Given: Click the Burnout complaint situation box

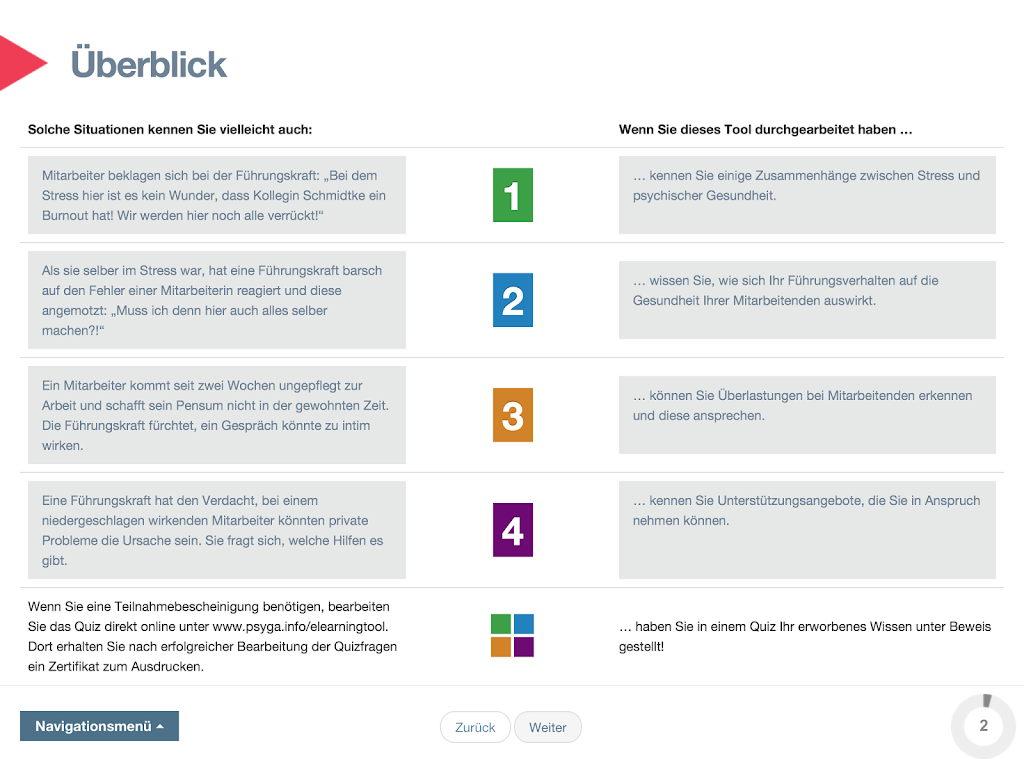Looking at the screenshot, I should [x=216, y=195].
